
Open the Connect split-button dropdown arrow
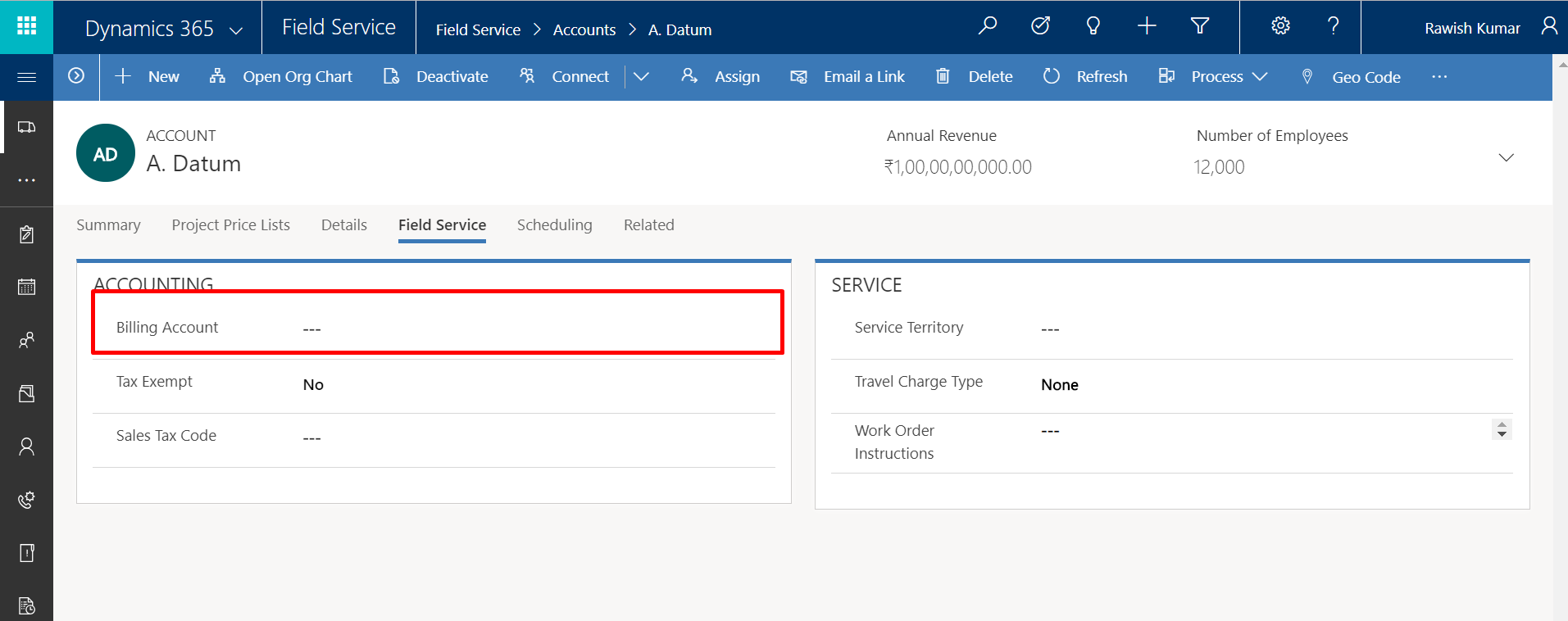(x=641, y=77)
